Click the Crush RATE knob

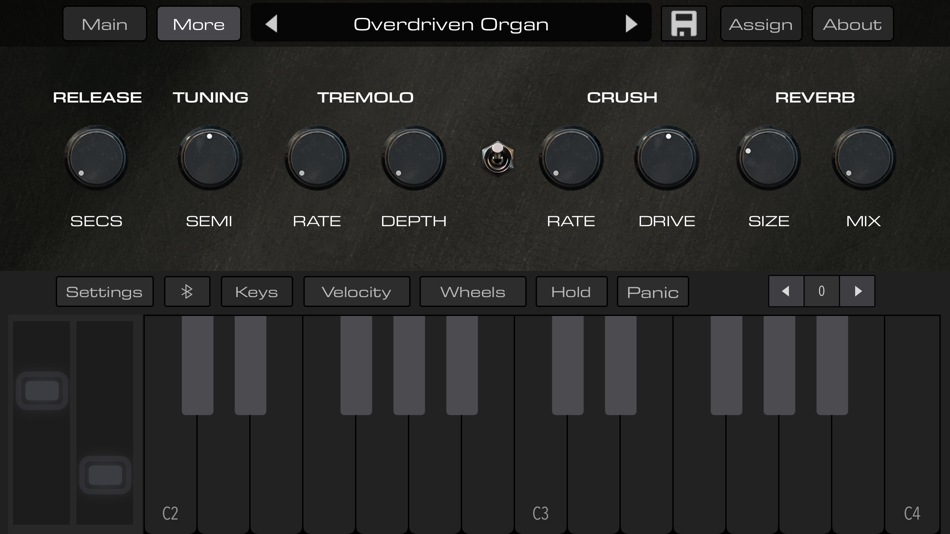point(571,158)
